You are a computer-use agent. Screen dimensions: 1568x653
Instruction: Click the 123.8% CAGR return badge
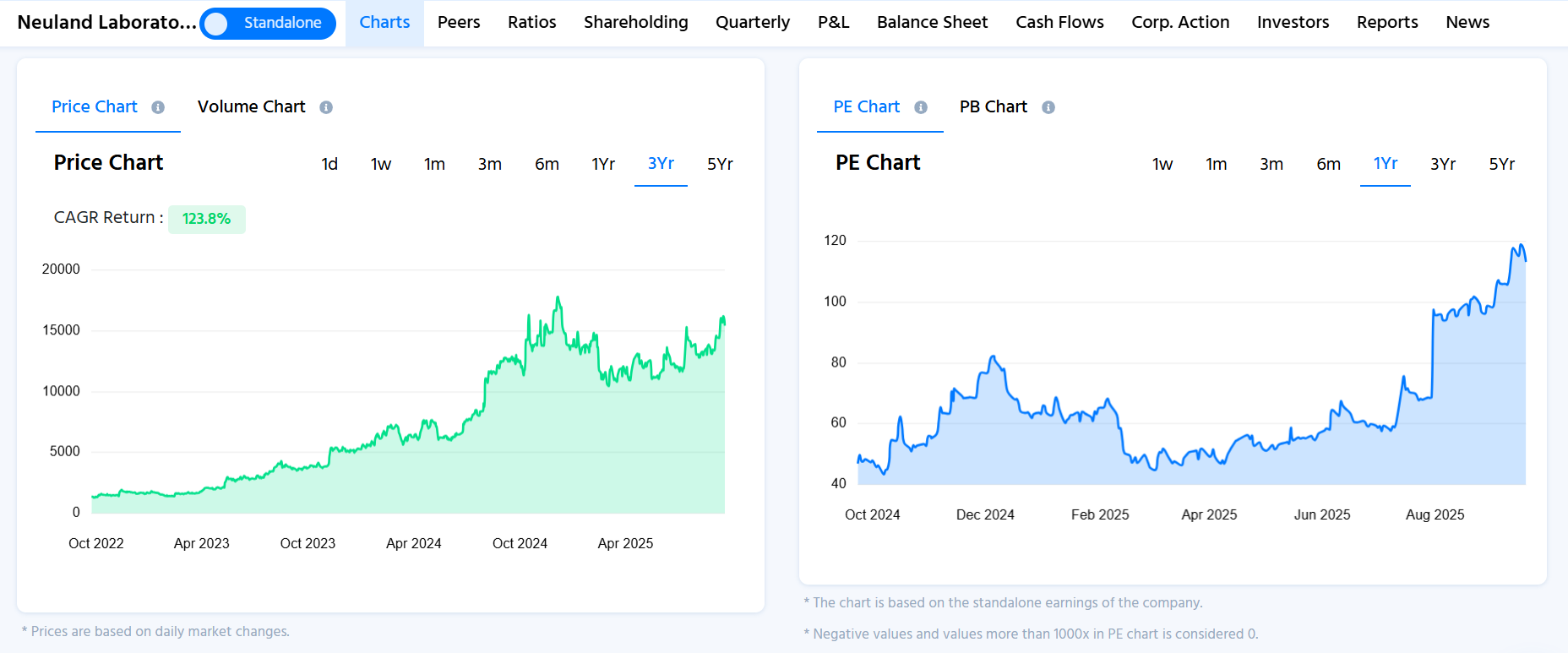coord(207,219)
